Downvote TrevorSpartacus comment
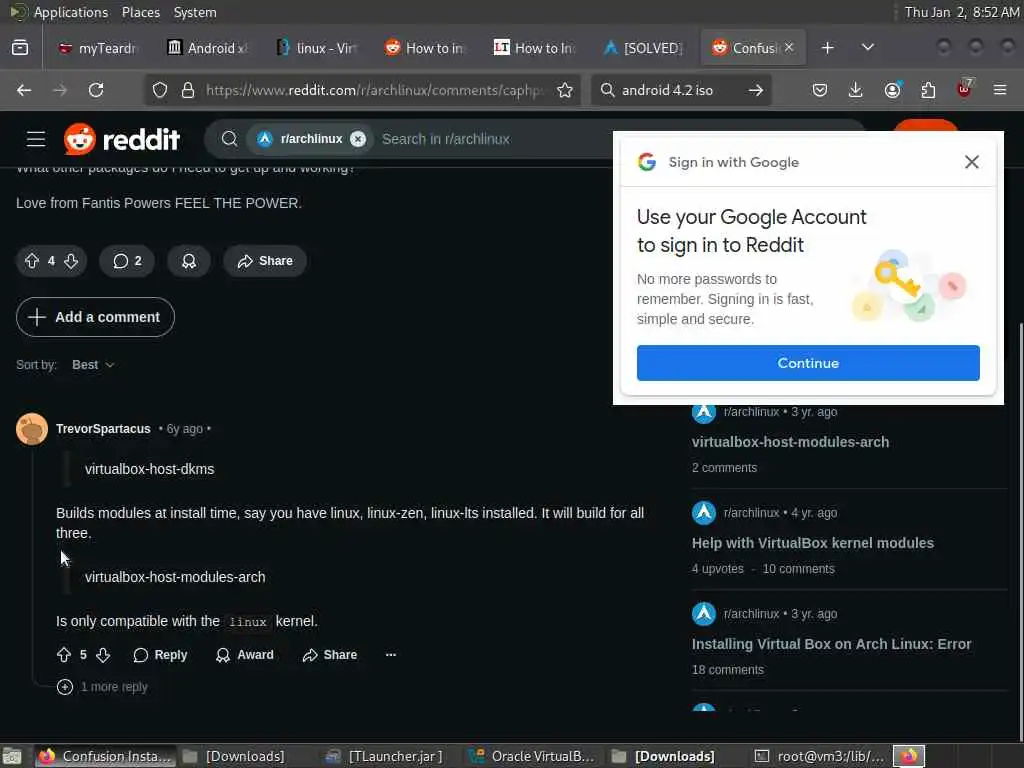Image resolution: width=1024 pixels, height=768 pixels. point(103,655)
